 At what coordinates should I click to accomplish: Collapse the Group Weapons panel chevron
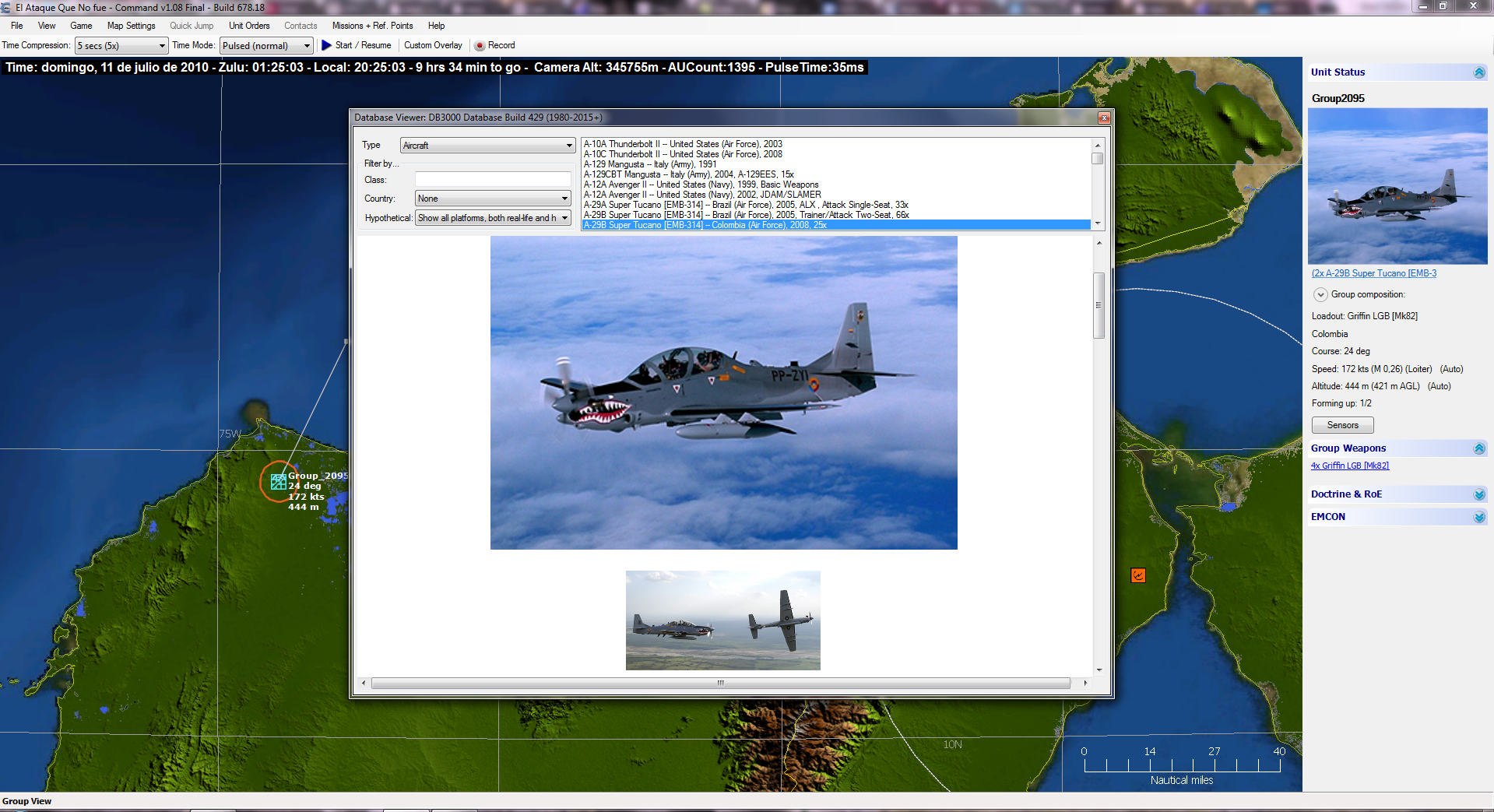click(1479, 448)
